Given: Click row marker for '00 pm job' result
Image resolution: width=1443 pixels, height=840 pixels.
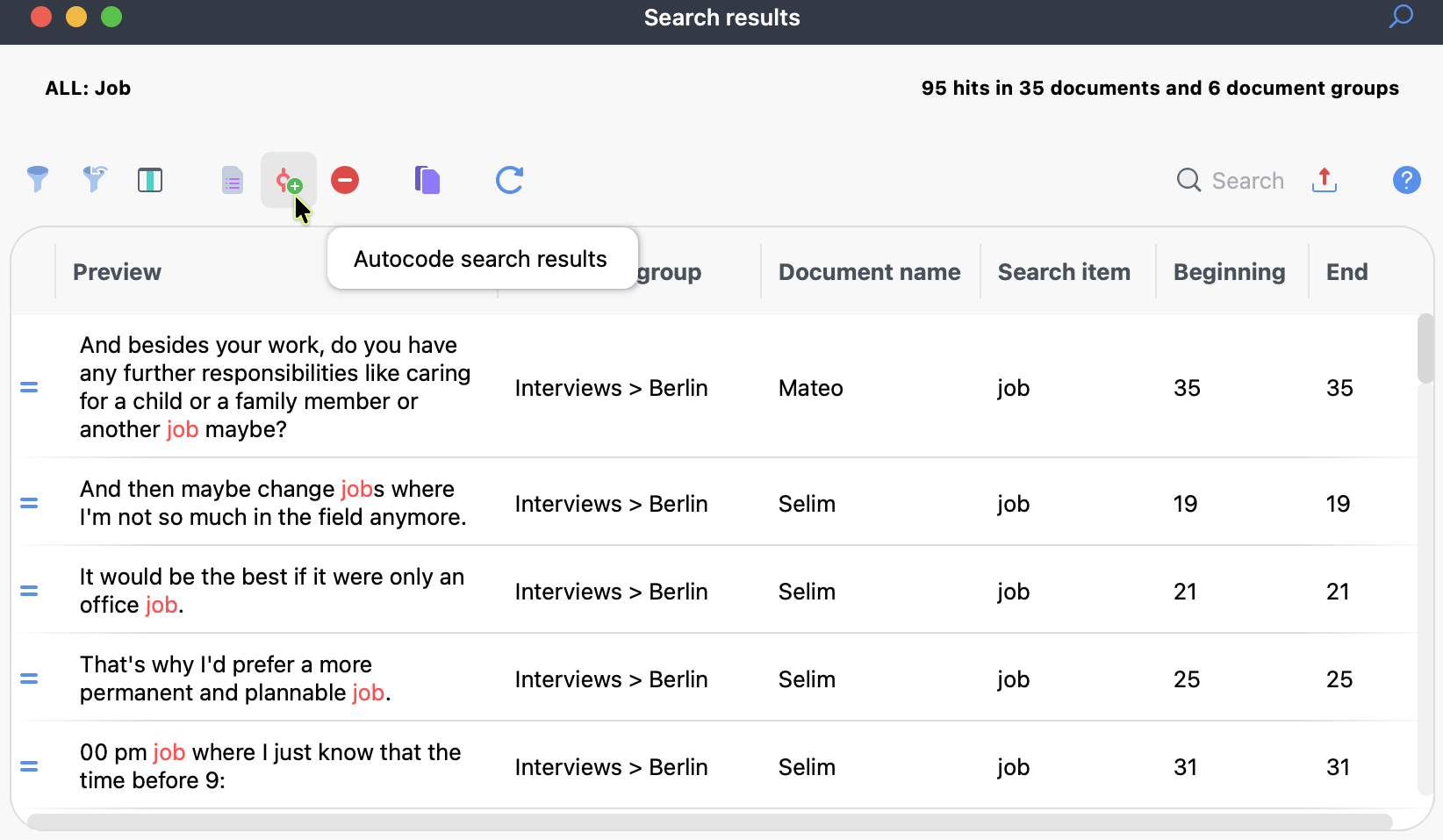Looking at the screenshot, I should point(29,766).
